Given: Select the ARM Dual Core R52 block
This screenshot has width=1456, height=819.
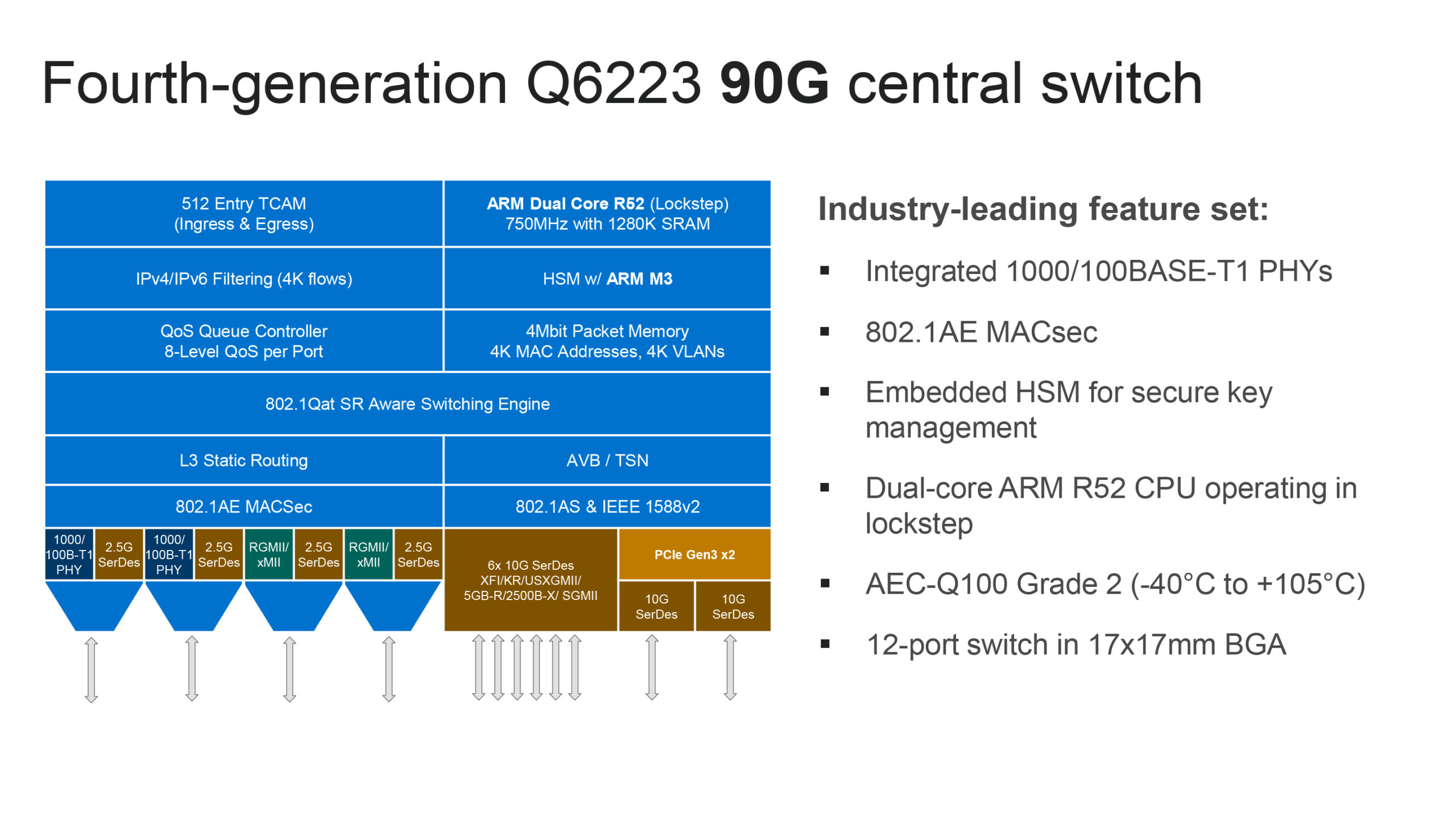Looking at the screenshot, I should 607,213.
